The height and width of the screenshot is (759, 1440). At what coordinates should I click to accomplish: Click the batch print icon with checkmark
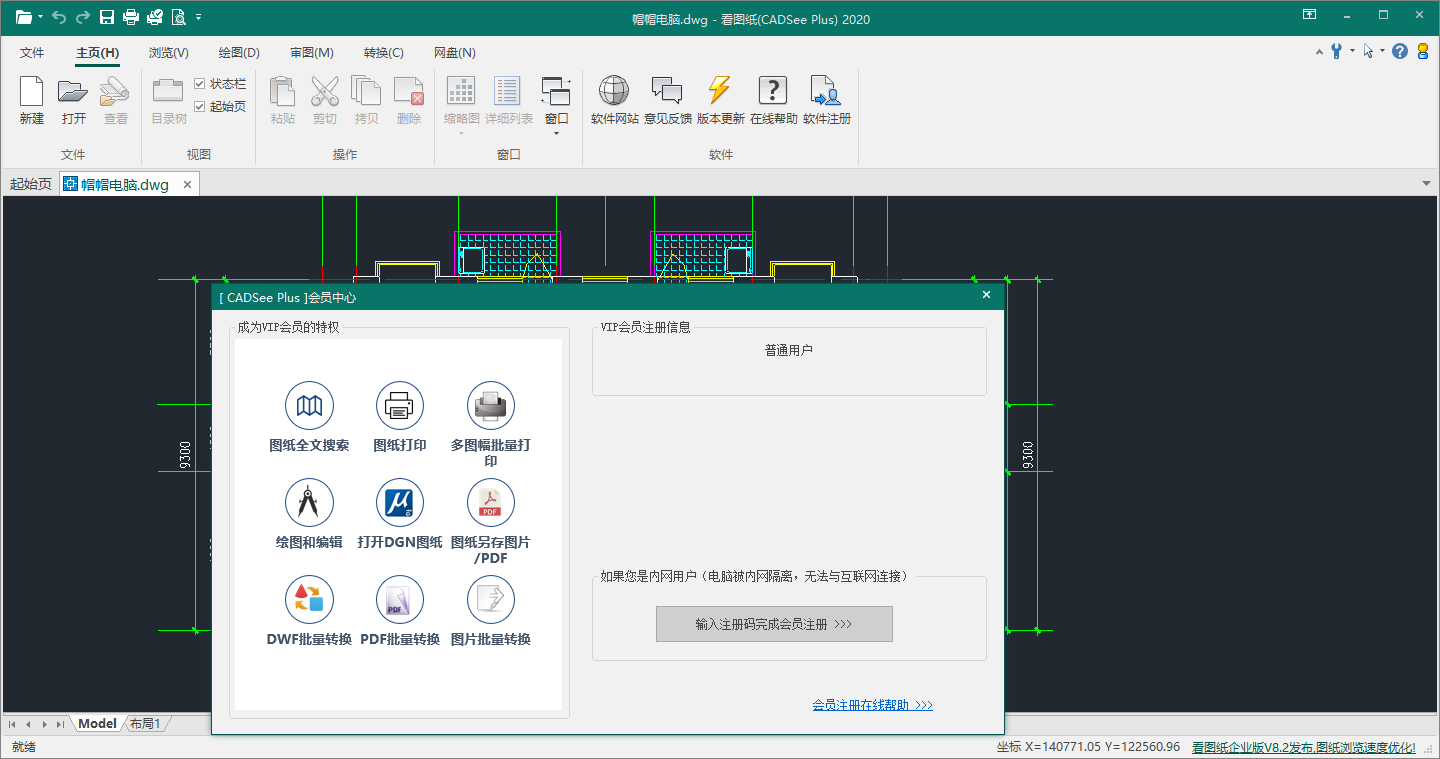click(155, 17)
